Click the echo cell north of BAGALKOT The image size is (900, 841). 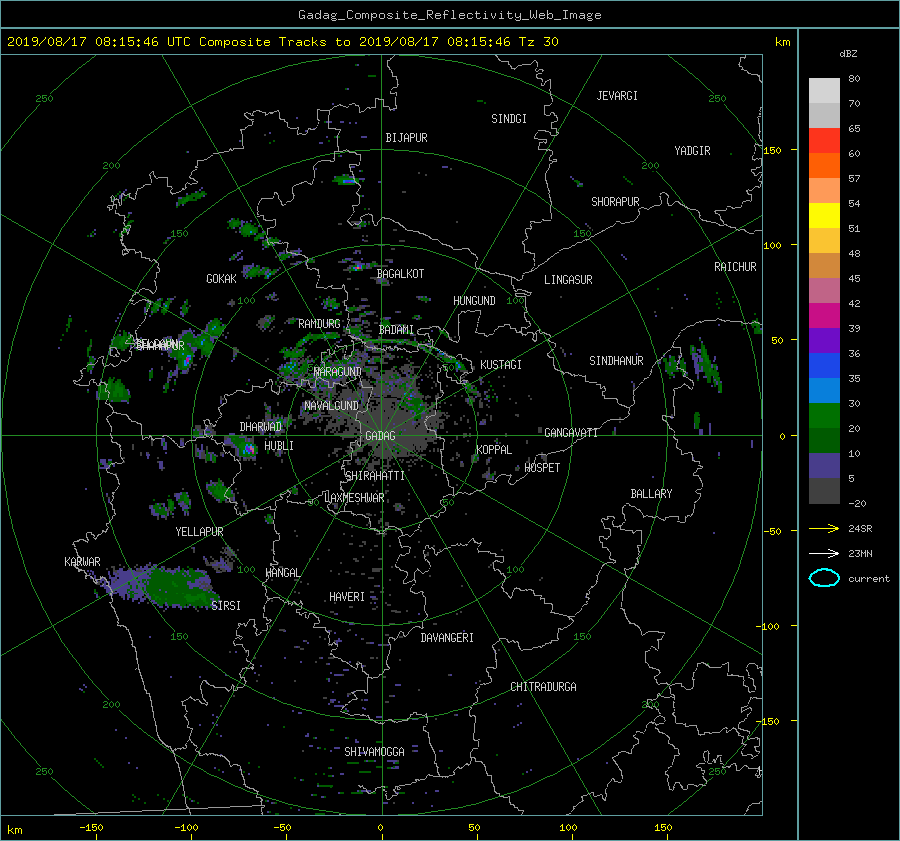[x=358, y=266]
